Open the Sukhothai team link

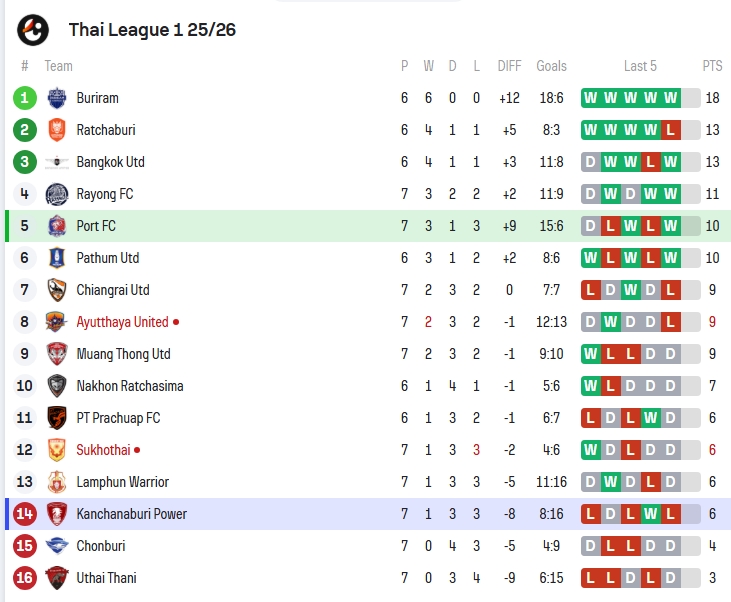[103, 450]
